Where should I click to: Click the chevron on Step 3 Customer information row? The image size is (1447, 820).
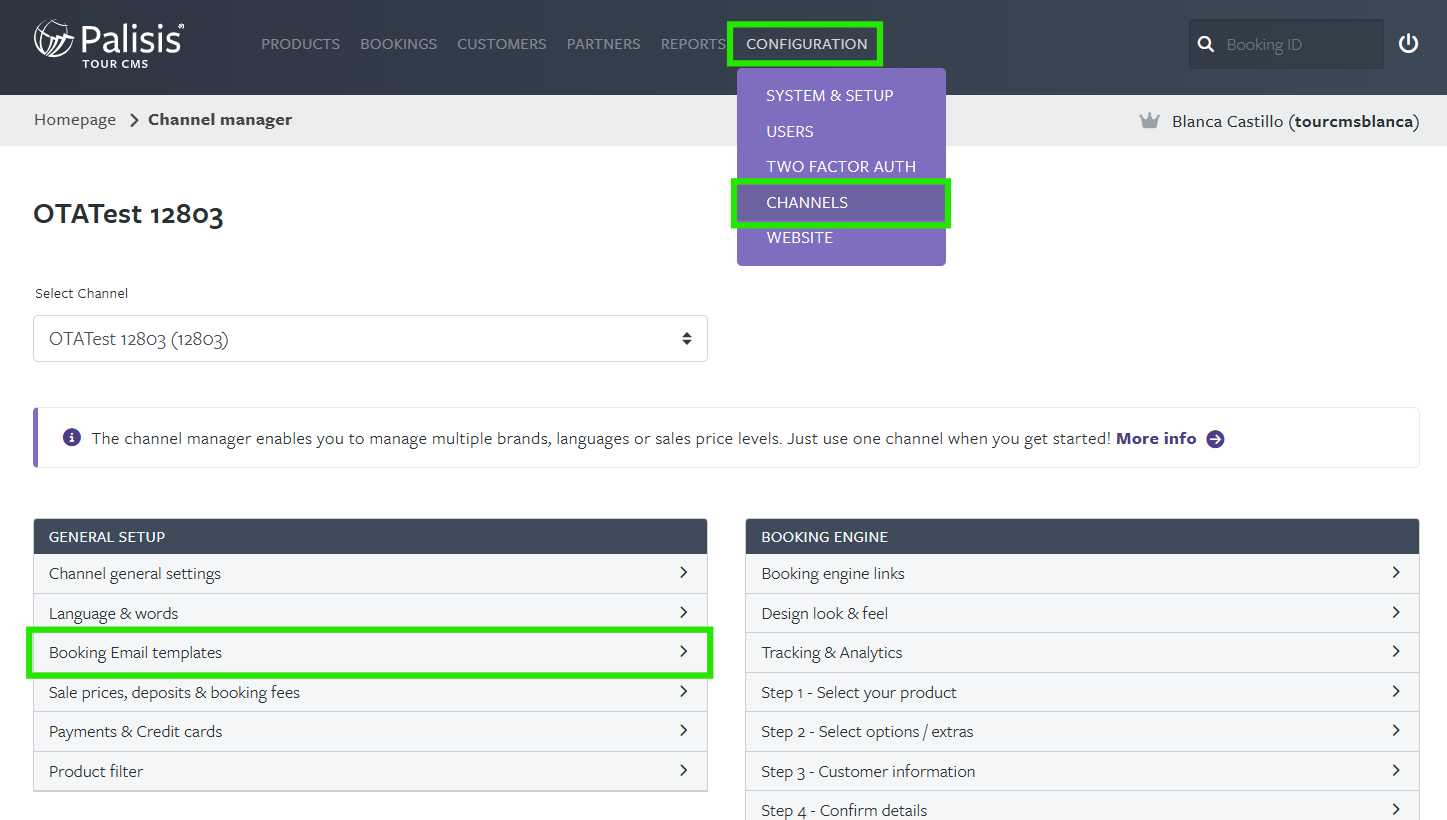point(1396,770)
